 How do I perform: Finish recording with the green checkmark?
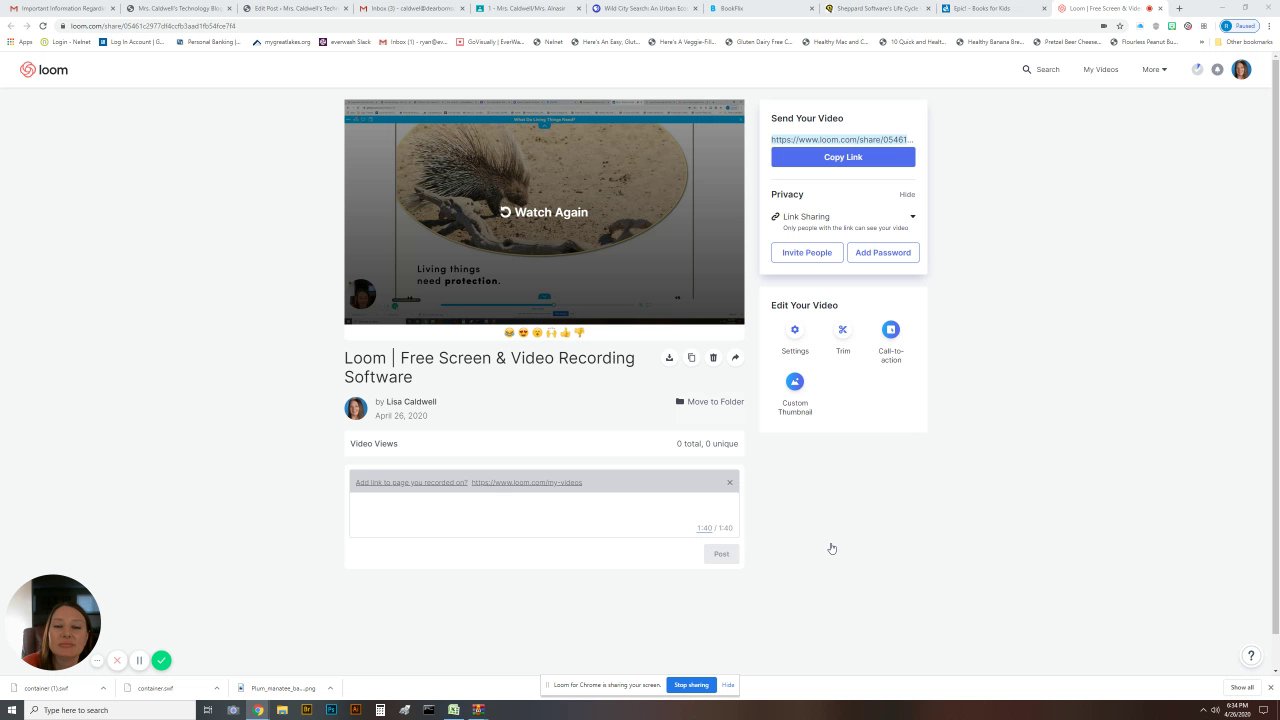[161, 660]
